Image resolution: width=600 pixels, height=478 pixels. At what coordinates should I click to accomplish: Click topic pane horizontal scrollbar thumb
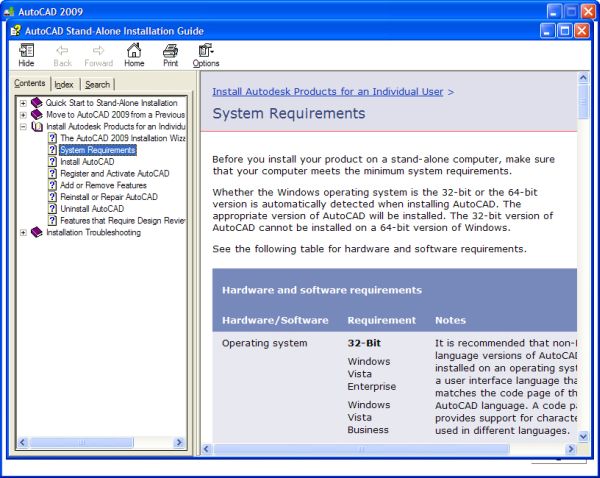click(x=362, y=449)
